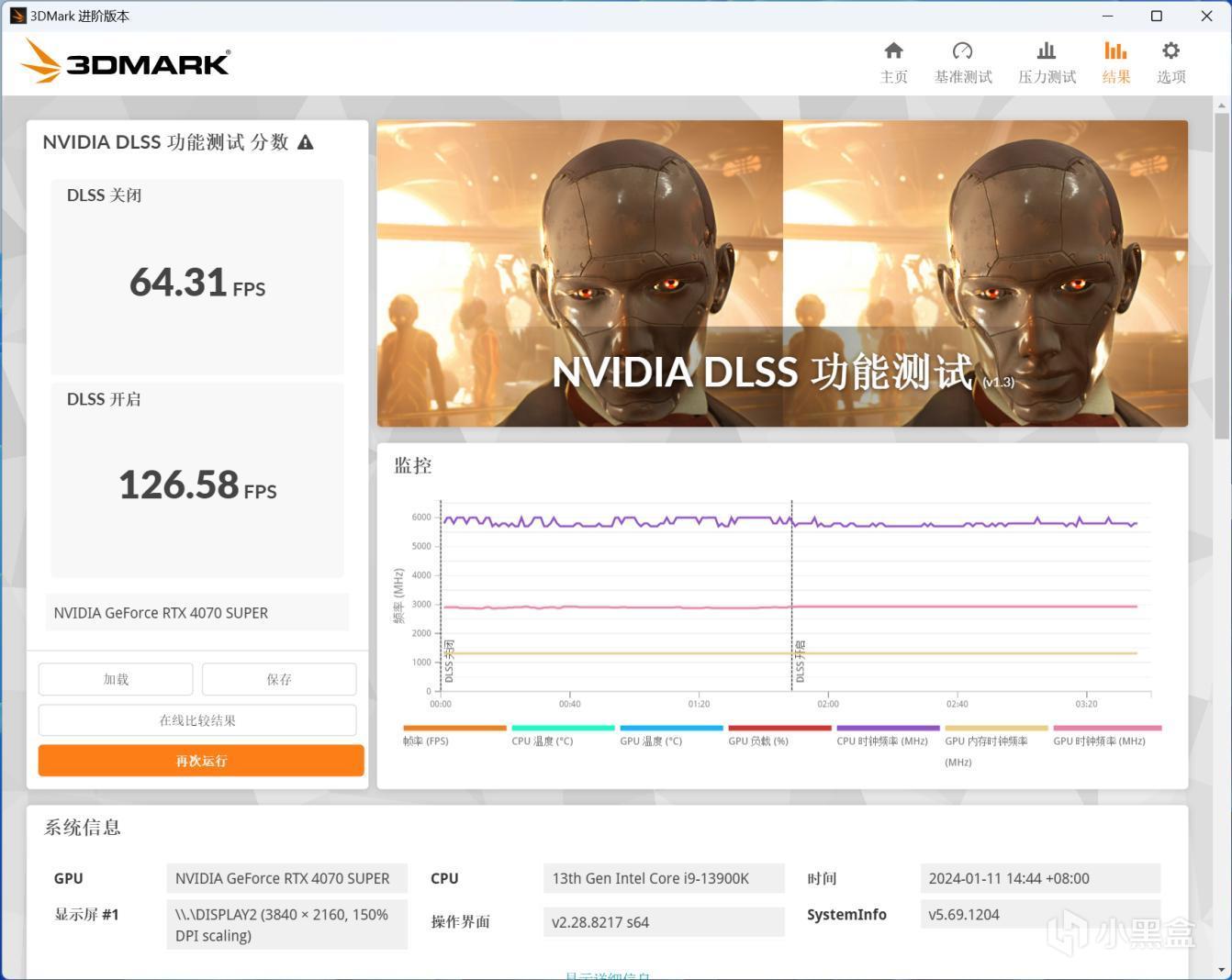
Task: Click the v2.28.8217 s64 version value
Action: [664, 922]
